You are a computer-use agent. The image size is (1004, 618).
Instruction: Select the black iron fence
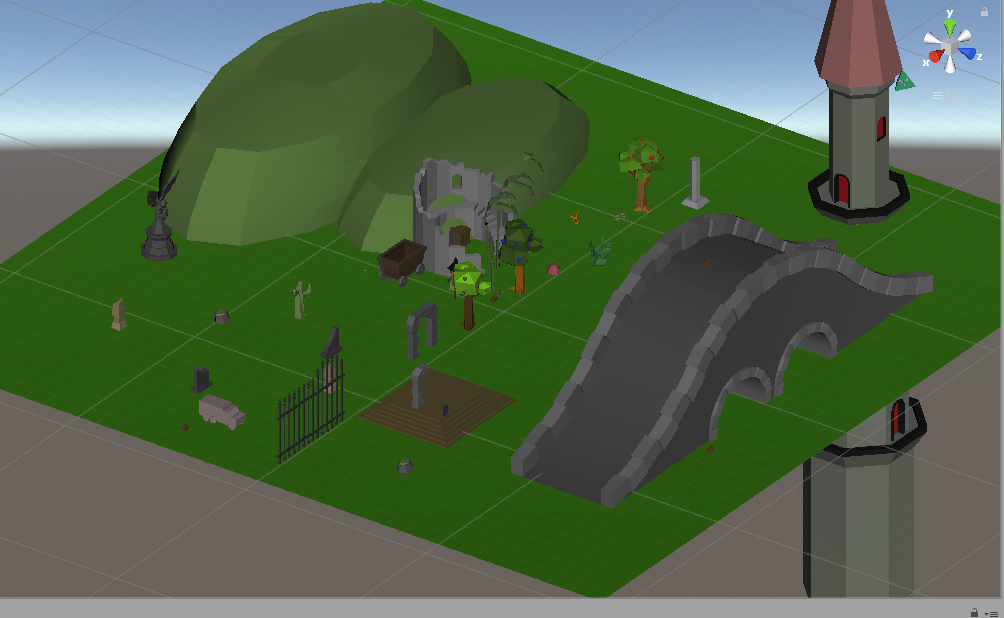(311, 409)
